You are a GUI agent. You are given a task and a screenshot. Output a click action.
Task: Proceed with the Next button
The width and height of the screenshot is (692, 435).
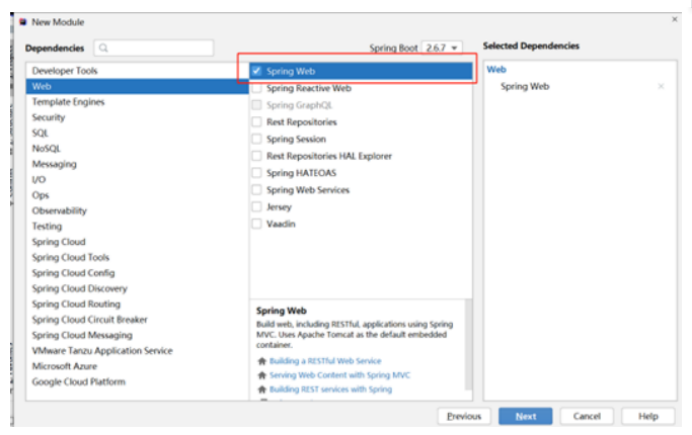(x=525, y=416)
